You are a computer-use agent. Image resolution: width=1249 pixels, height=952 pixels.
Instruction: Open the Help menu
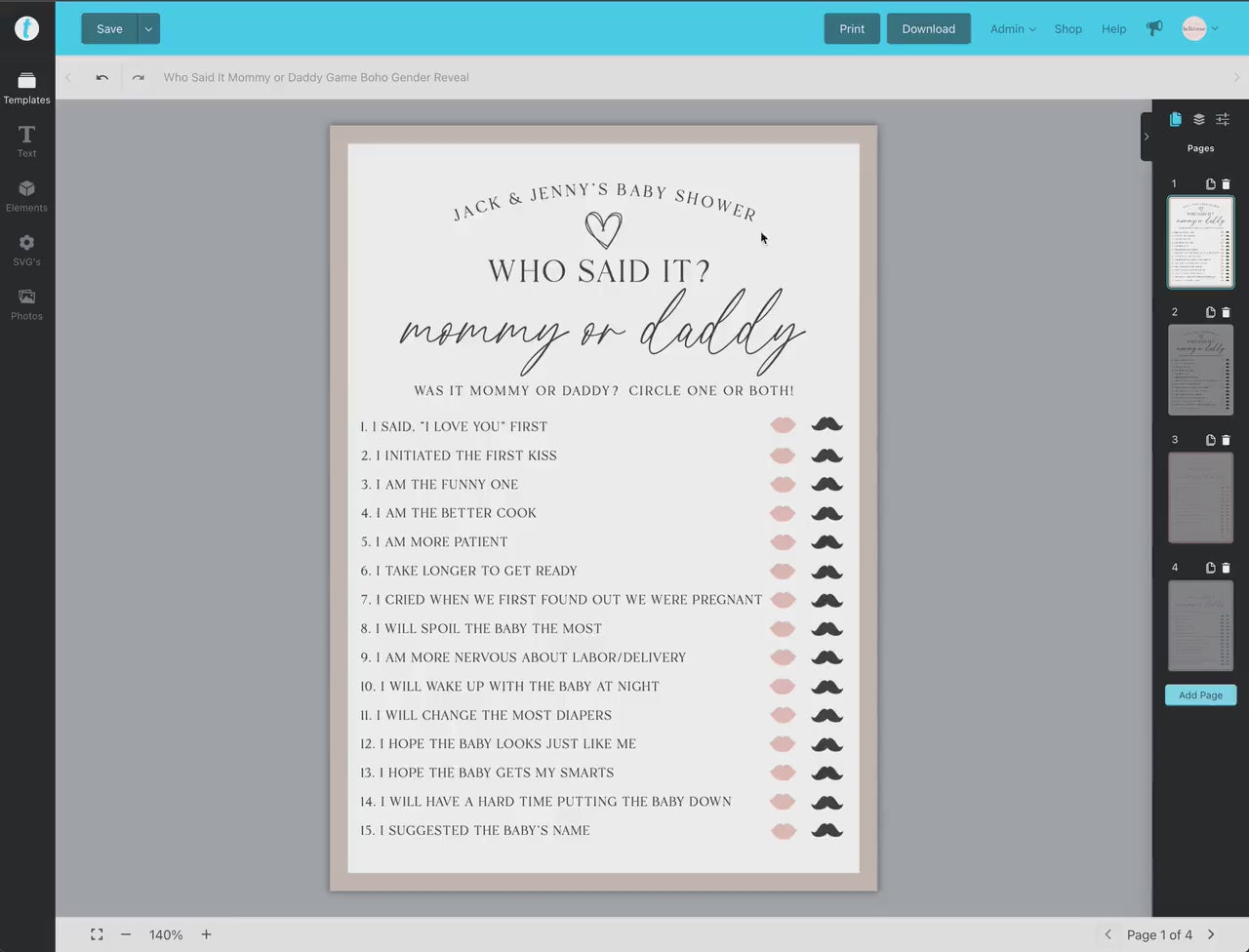1113,29
